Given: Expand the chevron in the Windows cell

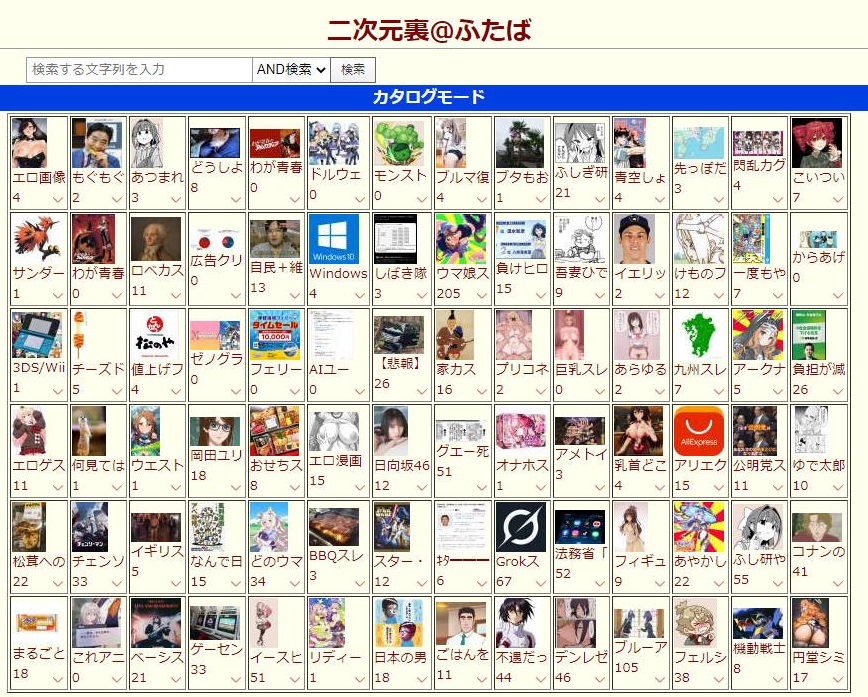Looking at the screenshot, I should (x=358, y=295).
